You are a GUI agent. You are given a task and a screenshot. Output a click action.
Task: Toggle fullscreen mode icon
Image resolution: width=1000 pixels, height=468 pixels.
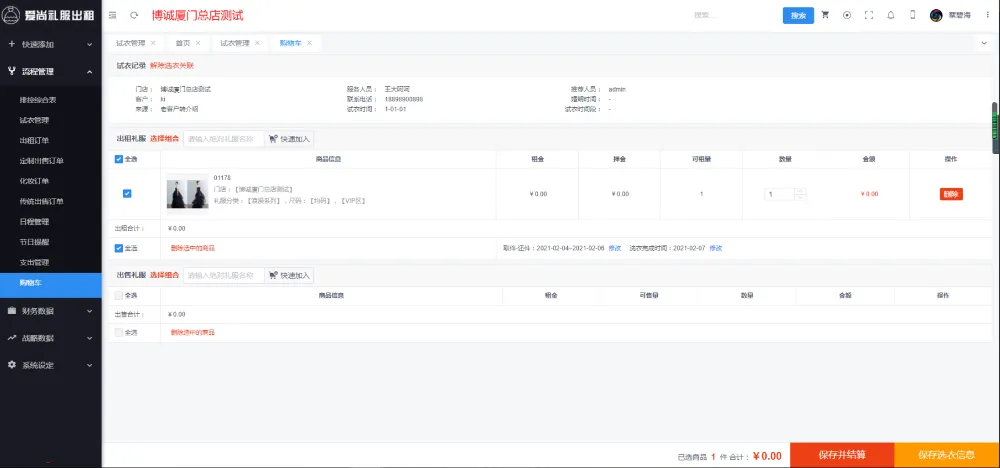[869, 16]
